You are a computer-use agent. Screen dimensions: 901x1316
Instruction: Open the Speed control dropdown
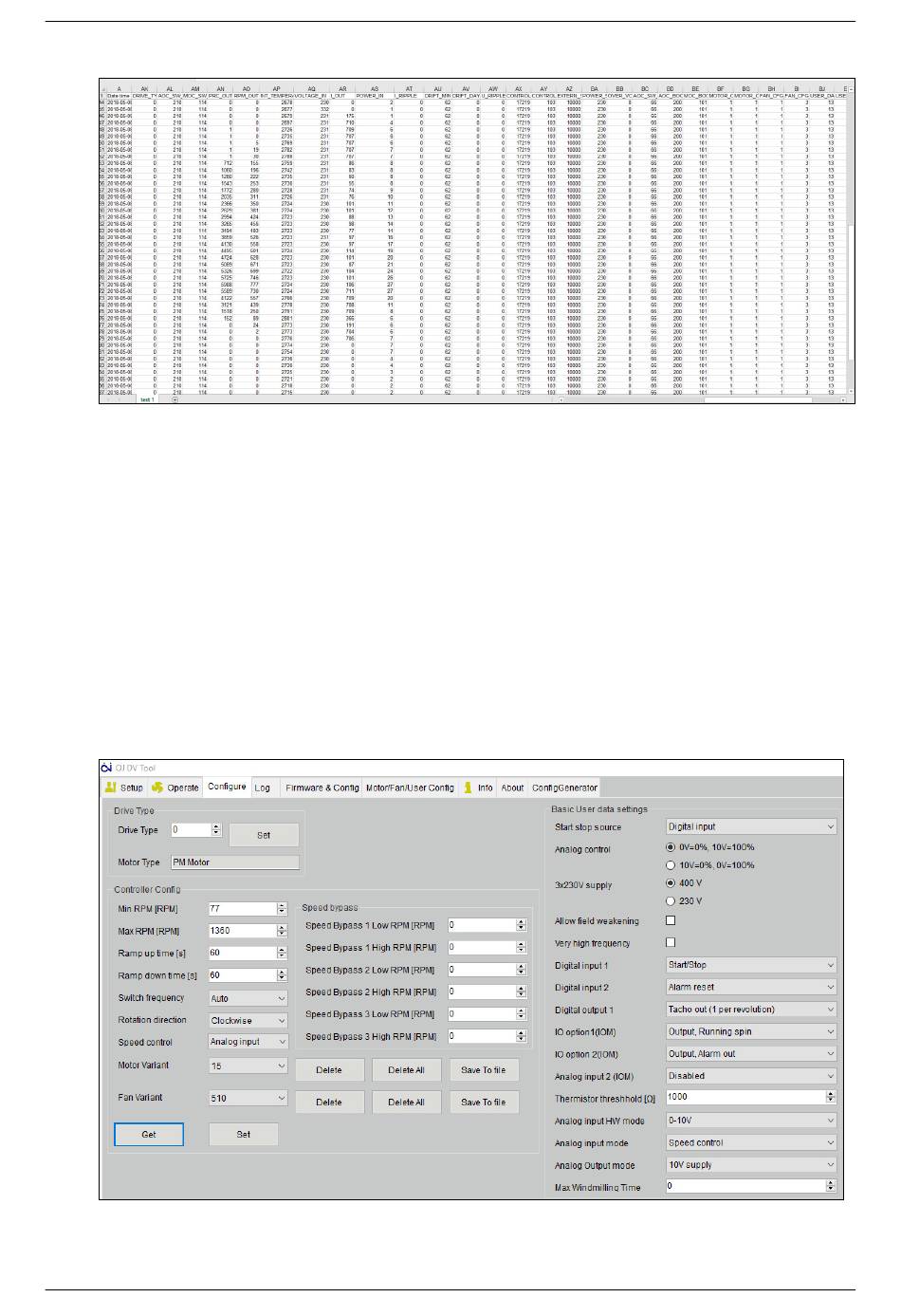coord(248,1042)
